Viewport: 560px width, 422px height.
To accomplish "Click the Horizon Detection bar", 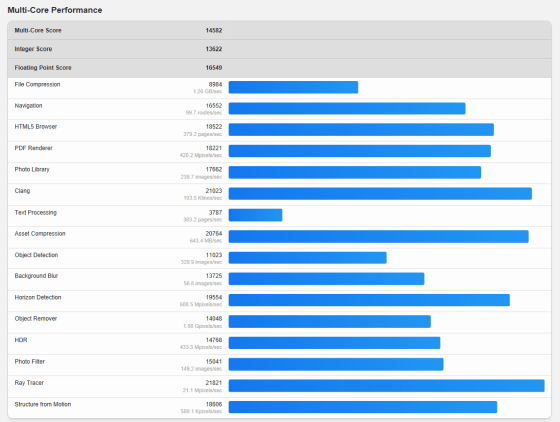I will (x=369, y=300).
